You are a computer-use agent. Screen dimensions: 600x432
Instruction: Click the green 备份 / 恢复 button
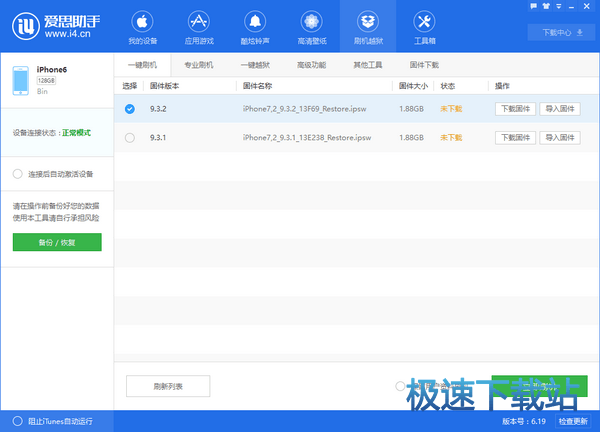(x=57, y=242)
